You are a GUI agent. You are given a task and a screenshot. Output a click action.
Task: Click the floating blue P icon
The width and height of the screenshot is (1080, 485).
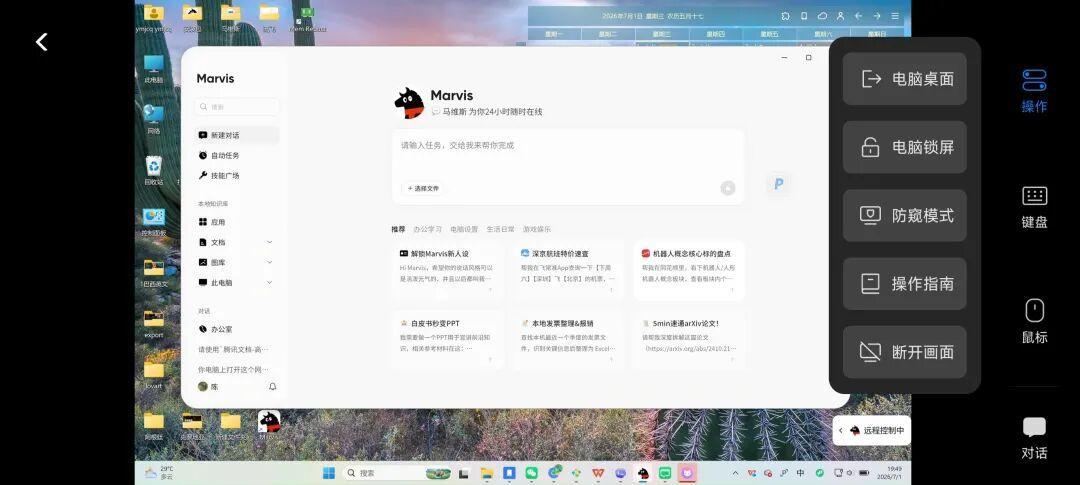pos(778,184)
